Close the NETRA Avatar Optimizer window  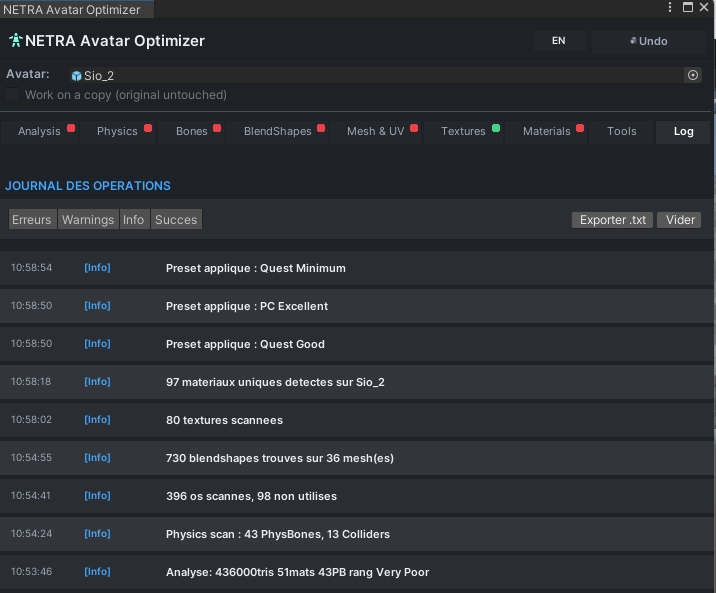pyautogui.click(x=704, y=7)
